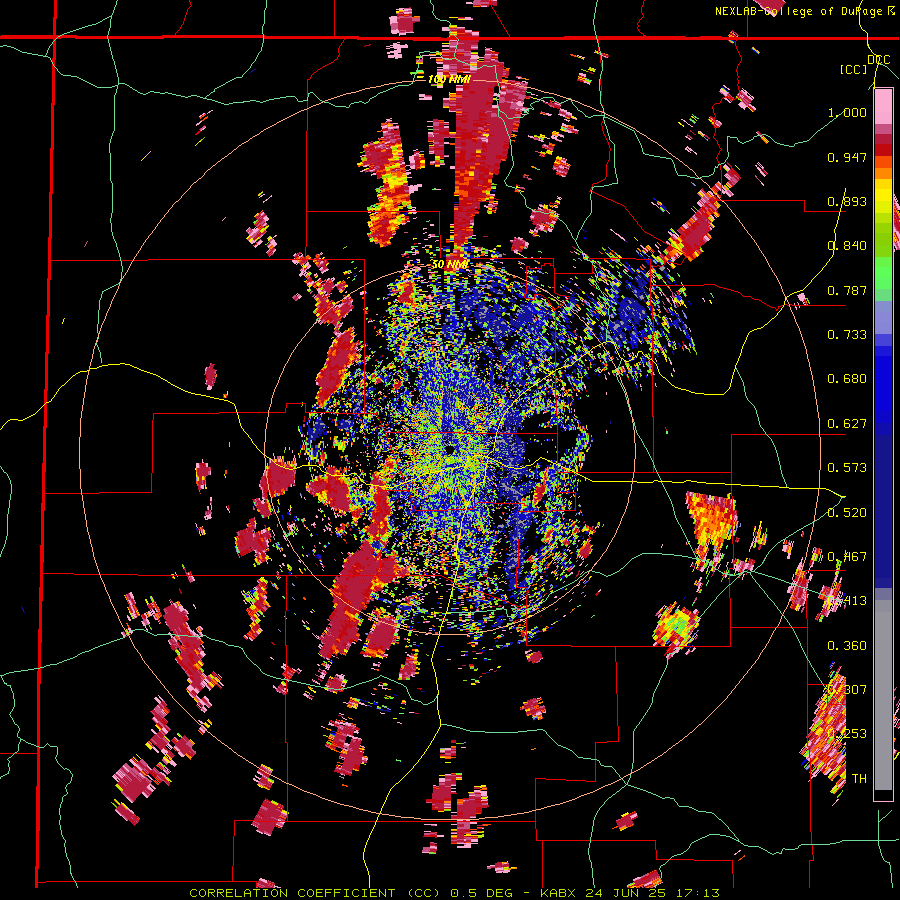
Task: Click the 0.787 color scale value
Action: [847, 290]
